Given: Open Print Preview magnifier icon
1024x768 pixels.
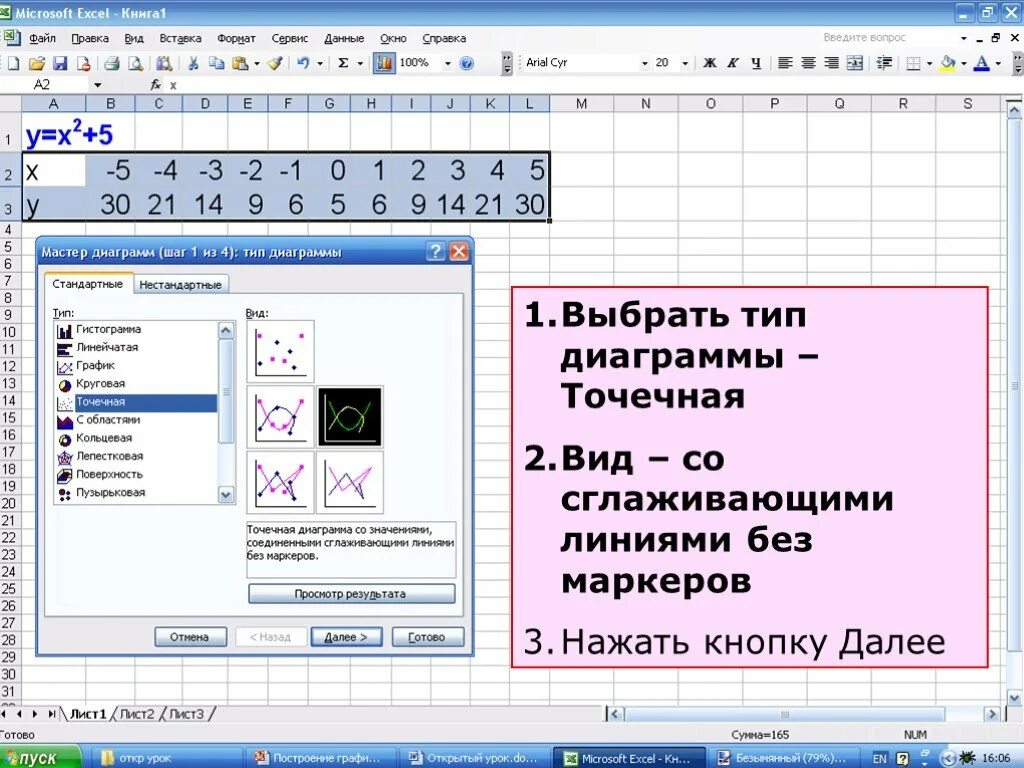Looking at the screenshot, I should (x=135, y=63).
